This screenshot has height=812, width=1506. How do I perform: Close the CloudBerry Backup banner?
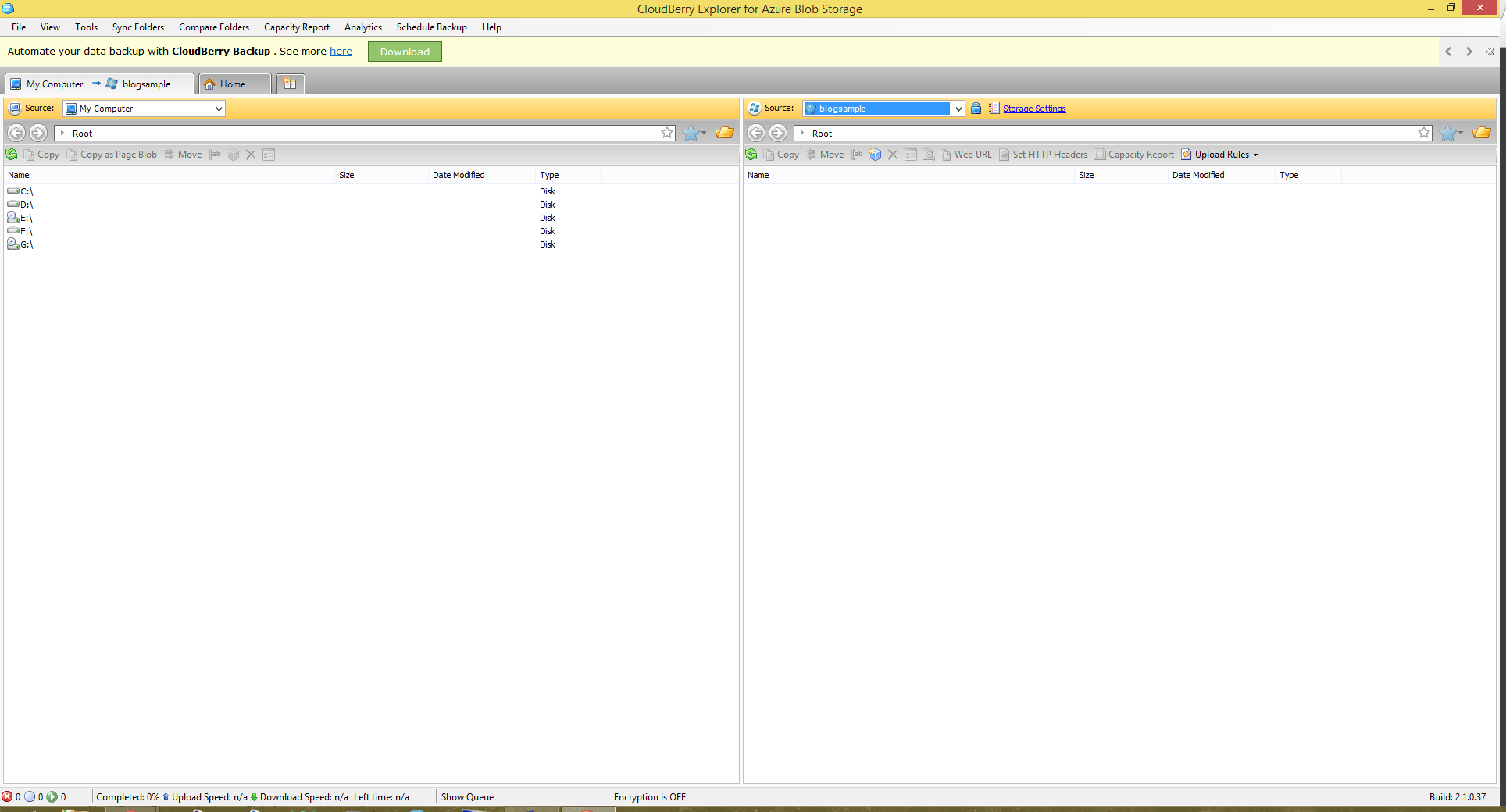click(1490, 52)
